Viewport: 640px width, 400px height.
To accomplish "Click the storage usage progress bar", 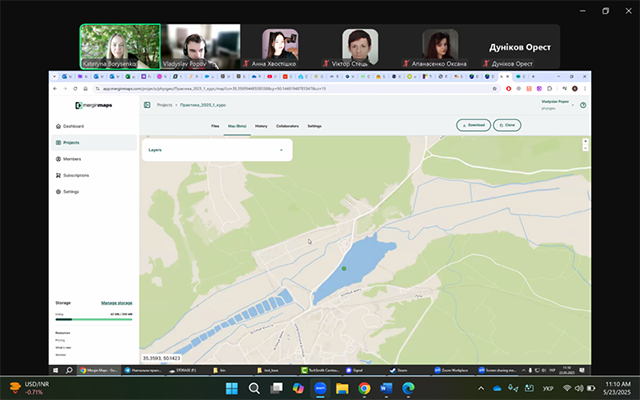I will (93, 320).
